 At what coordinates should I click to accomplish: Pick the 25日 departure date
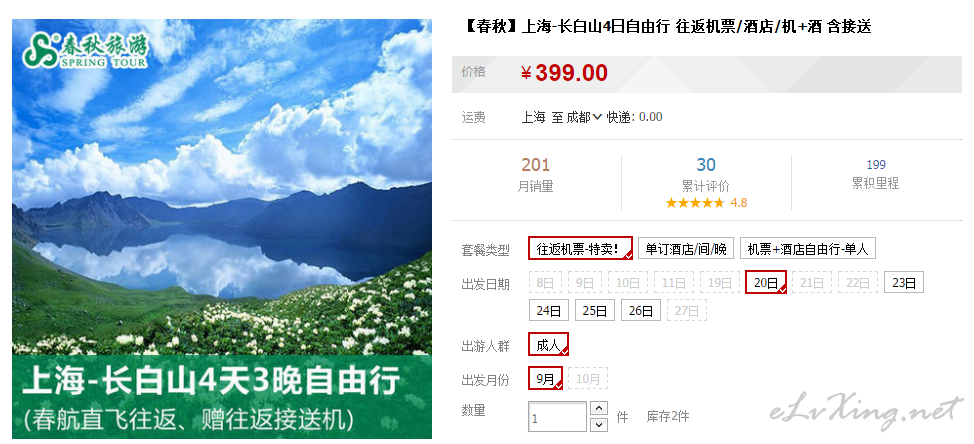pos(595,310)
